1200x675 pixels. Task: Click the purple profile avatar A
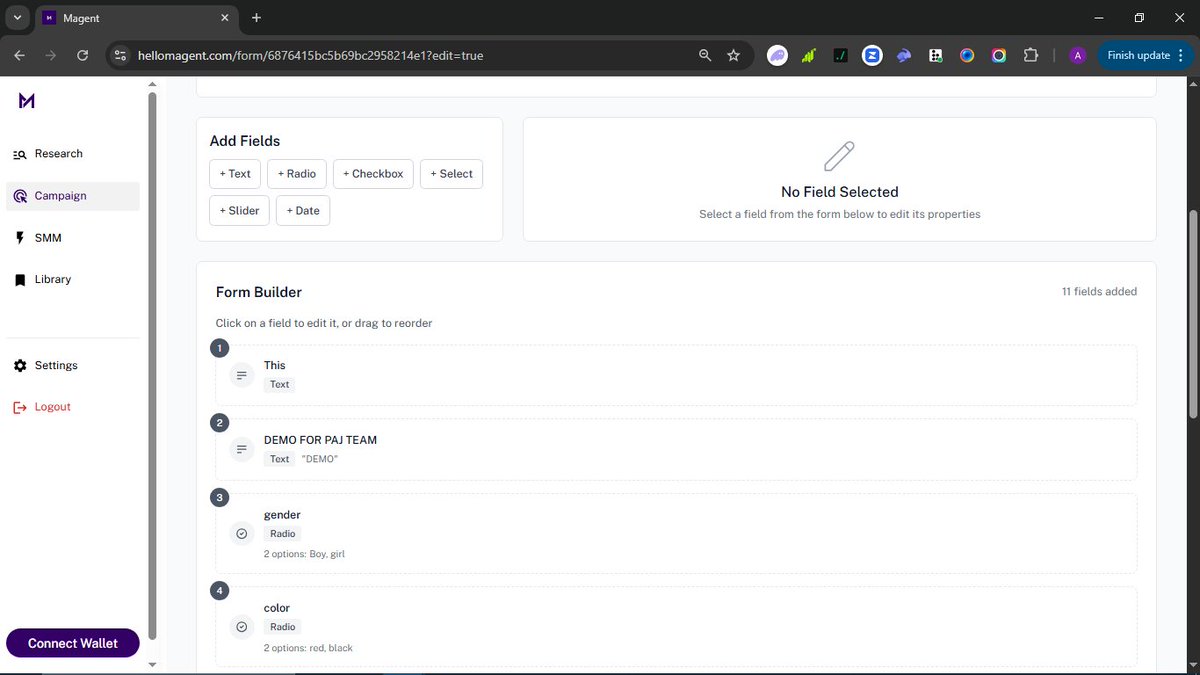click(1077, 56)
